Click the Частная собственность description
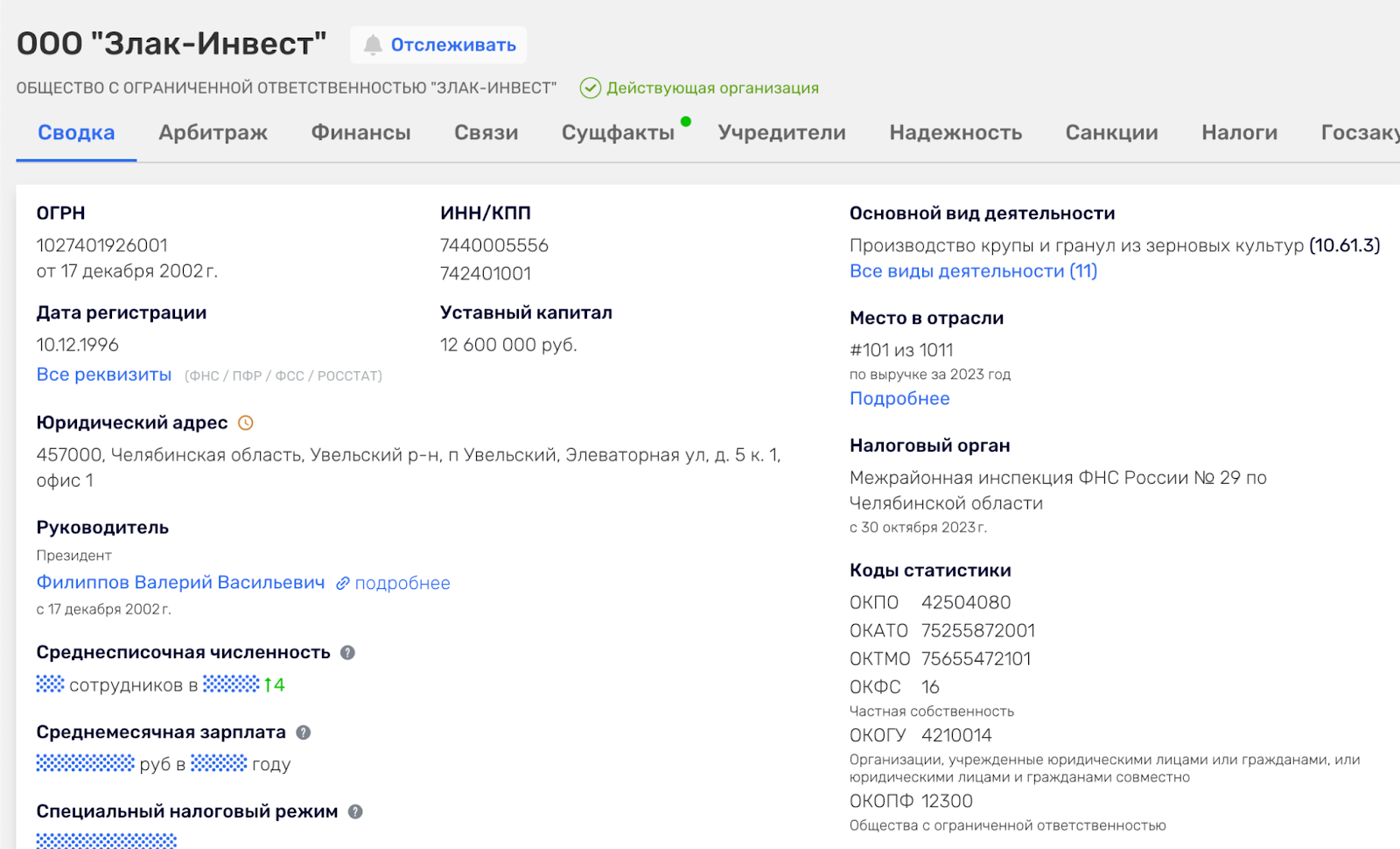 click(932, 712)
